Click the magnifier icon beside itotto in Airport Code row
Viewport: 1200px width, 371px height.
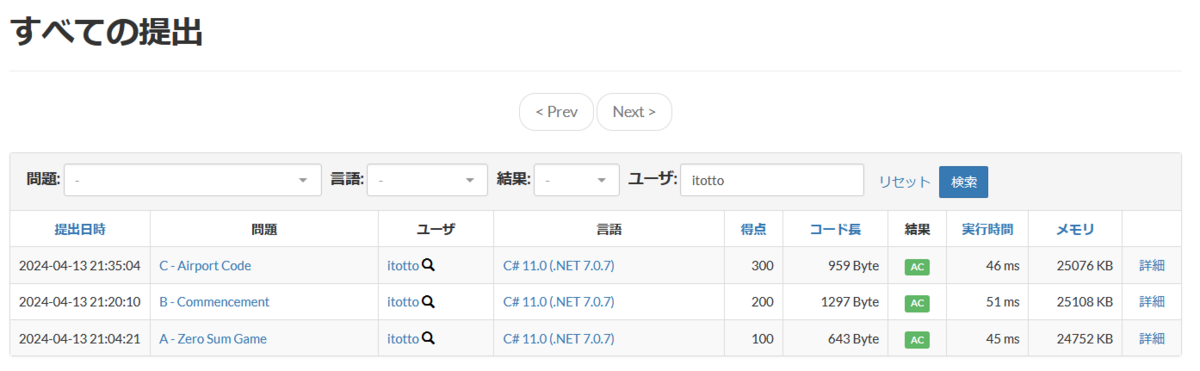pos(428,266)
